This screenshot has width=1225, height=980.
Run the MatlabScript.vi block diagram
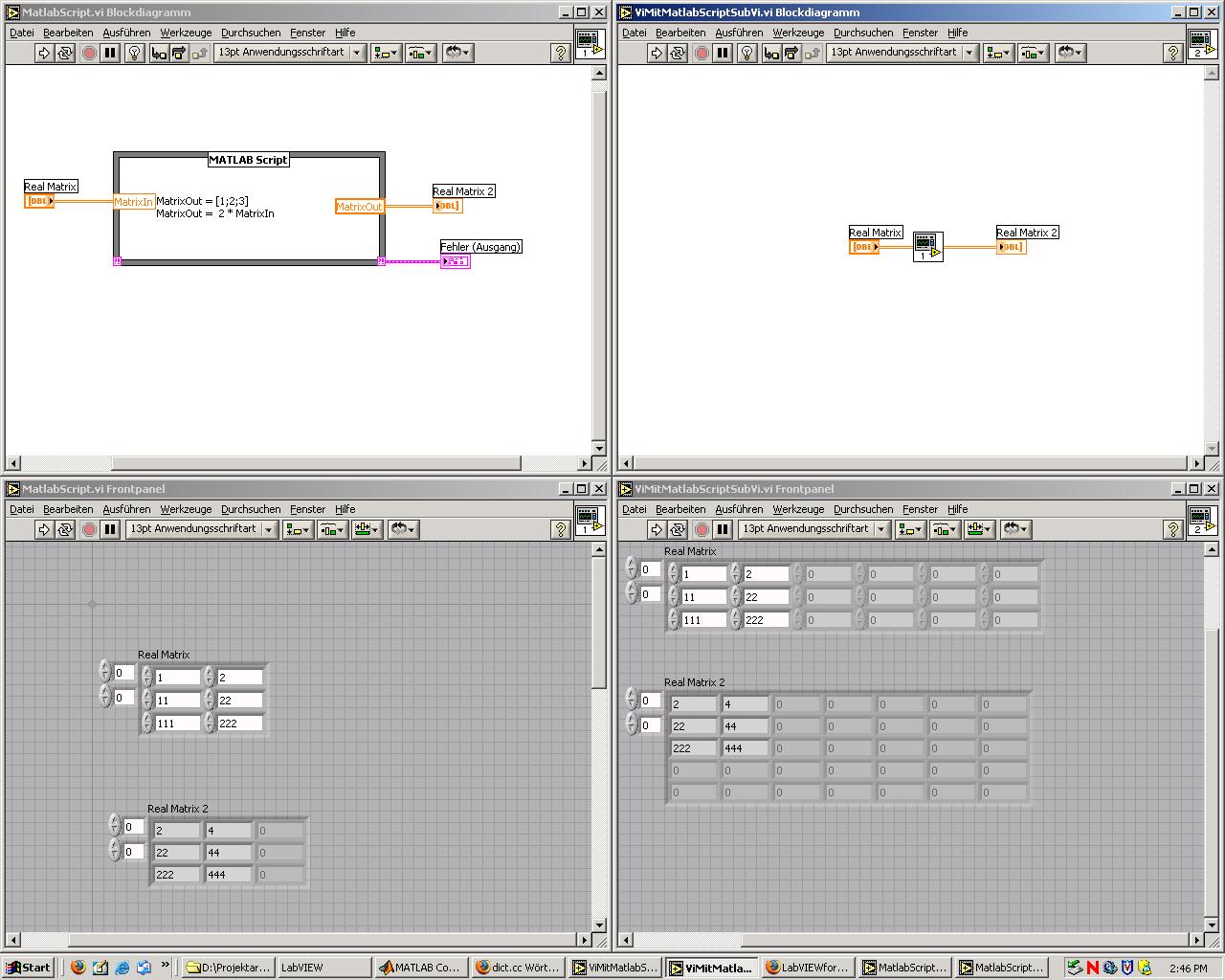43,53
